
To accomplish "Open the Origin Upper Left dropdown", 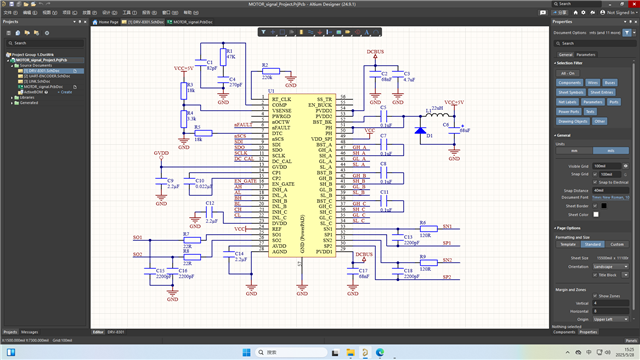I will tap(611, 319).
